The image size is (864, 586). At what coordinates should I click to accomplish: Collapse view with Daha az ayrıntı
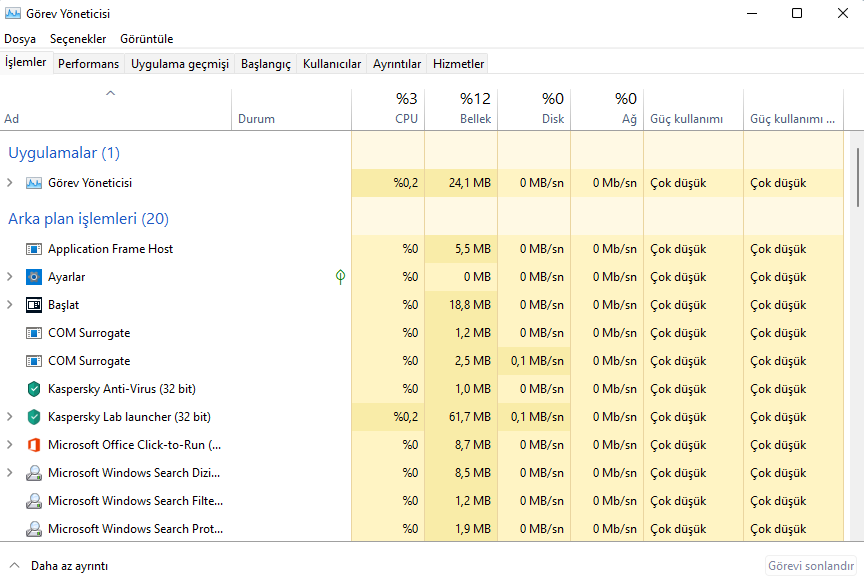point(59,566)
